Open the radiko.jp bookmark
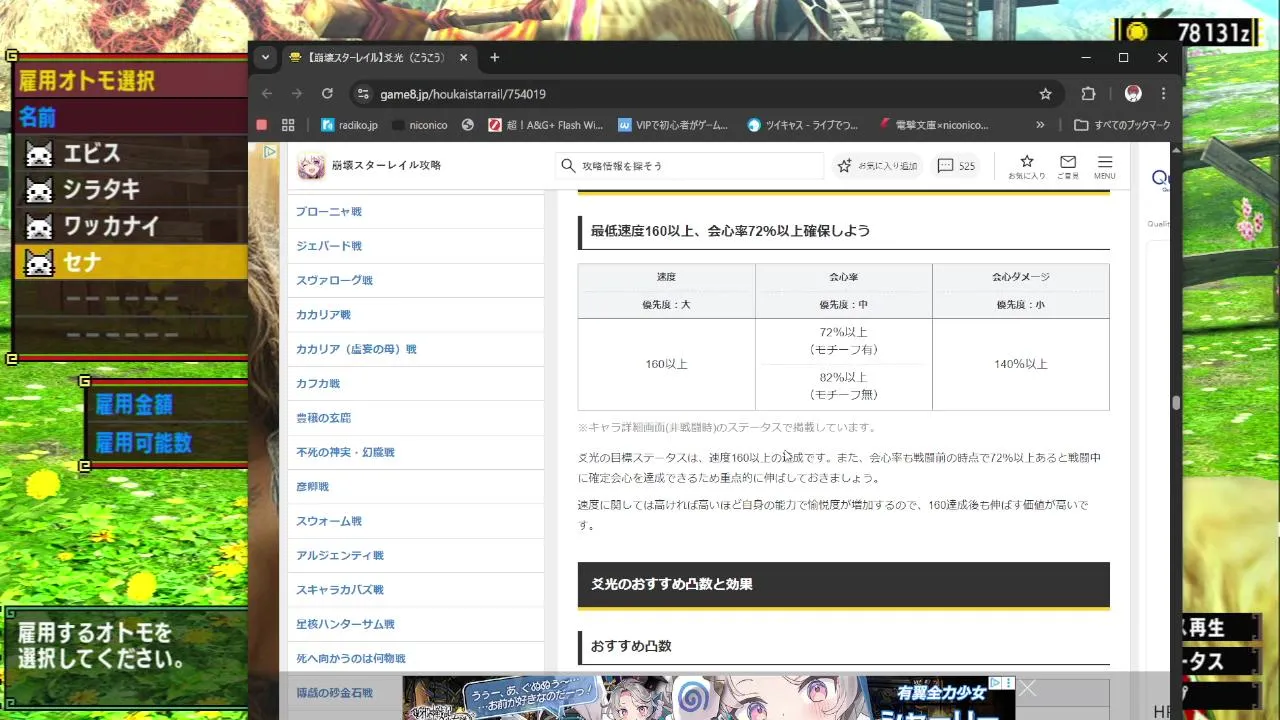This screenshot has height=720, width=1280. pyautogui.click(x=349, y=125)
